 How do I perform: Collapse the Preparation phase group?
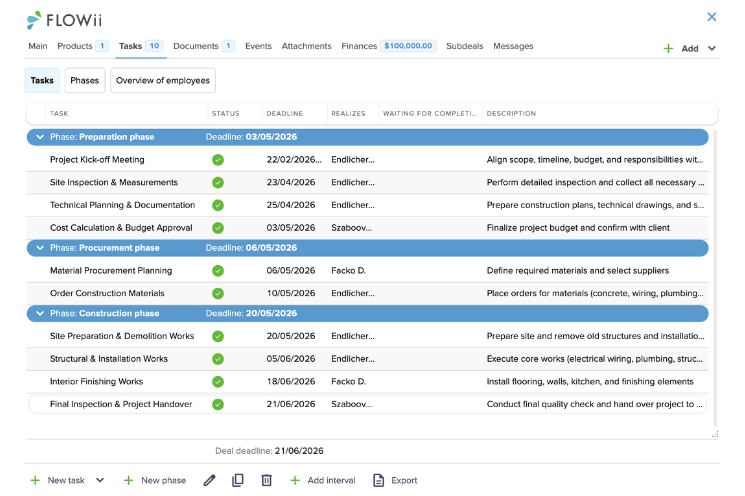click(x=40, y=137)
